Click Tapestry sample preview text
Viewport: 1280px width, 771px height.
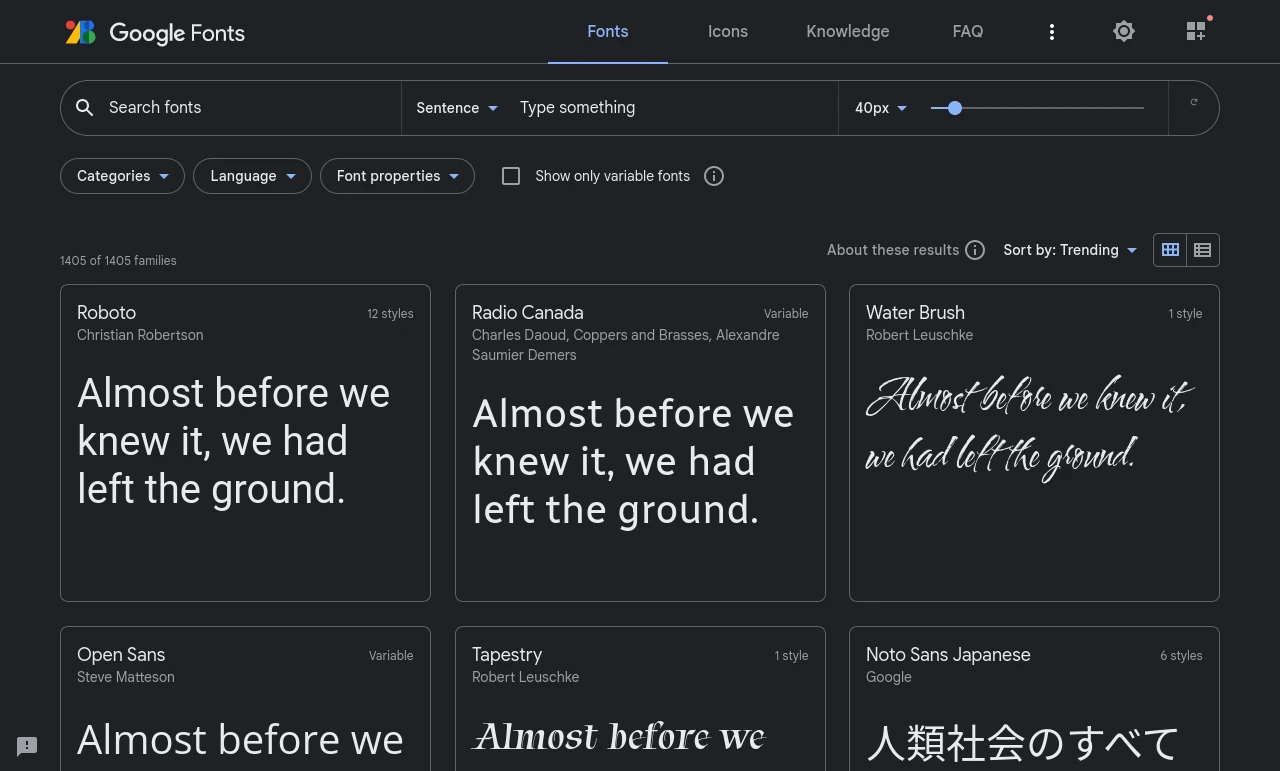(x=619, y=737)
